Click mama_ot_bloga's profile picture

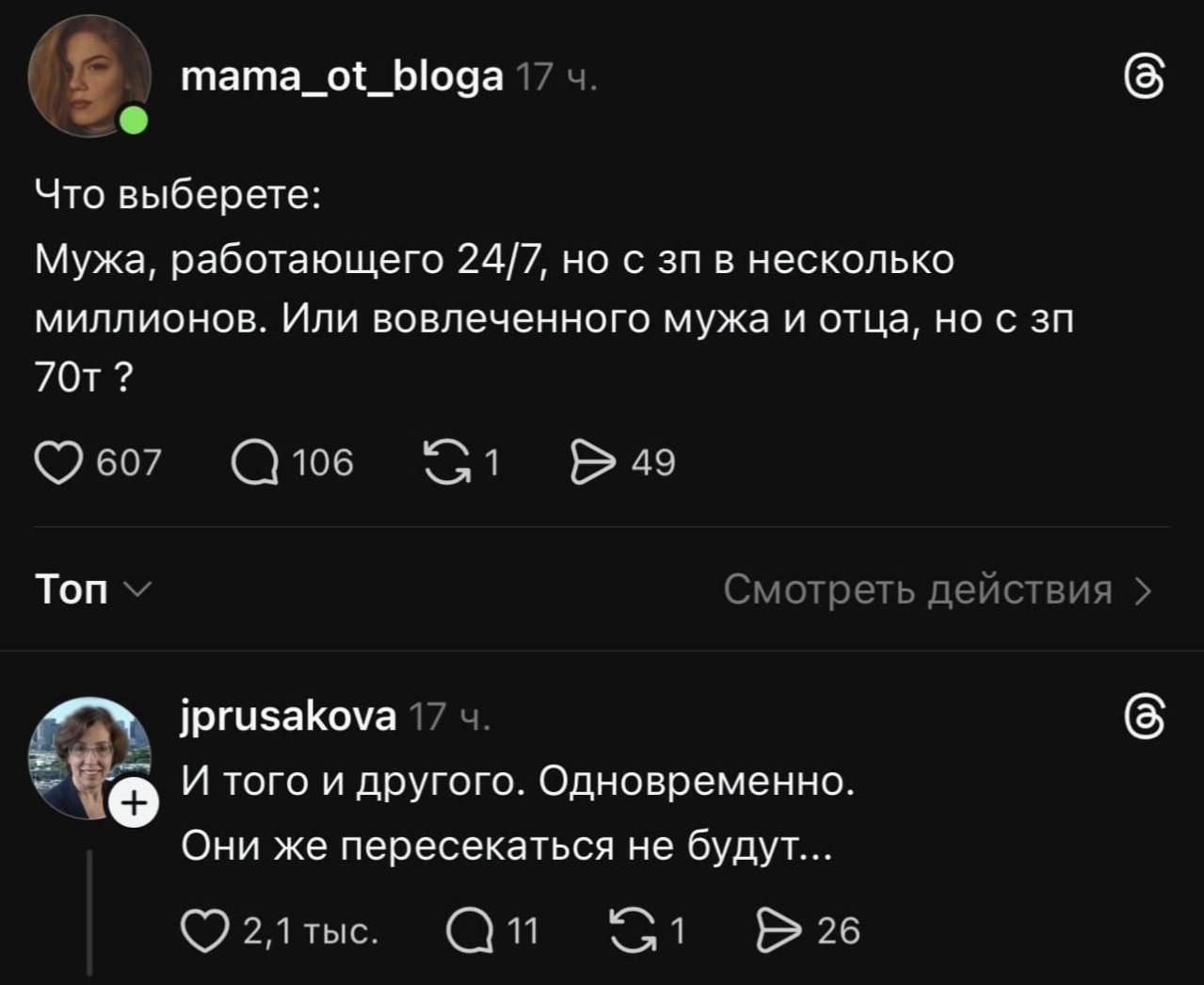(88, 76)
